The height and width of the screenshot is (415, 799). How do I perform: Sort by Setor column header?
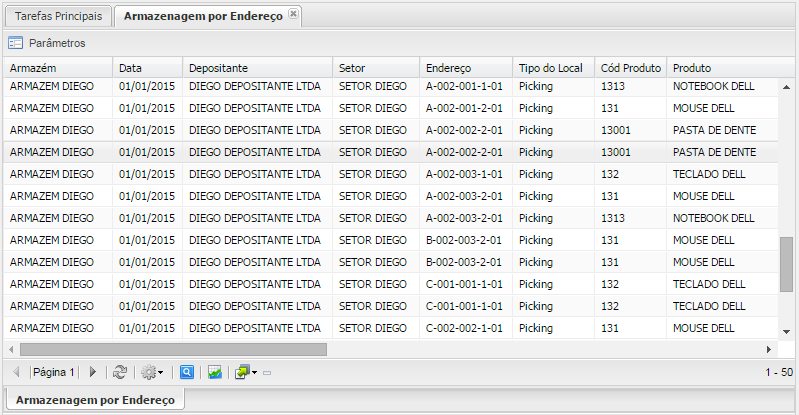click(376, 68)
